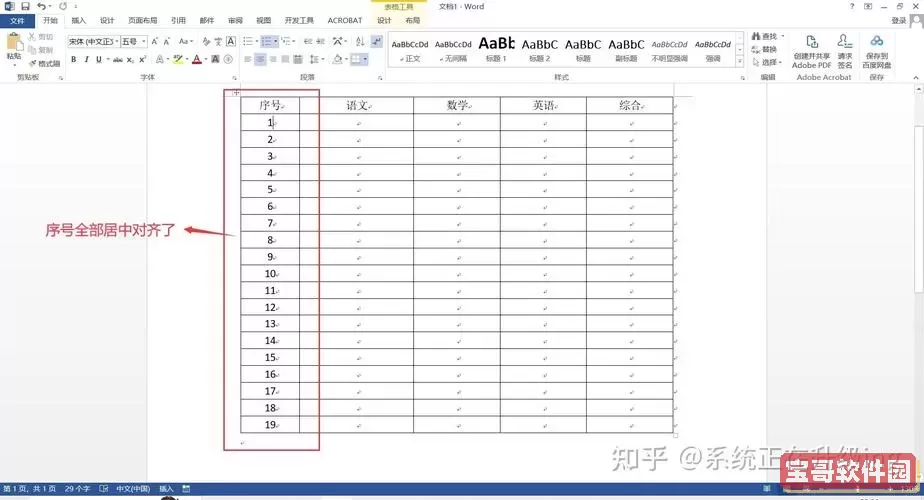
Task: Open the Bullets list dropdown
Action: 250,41
